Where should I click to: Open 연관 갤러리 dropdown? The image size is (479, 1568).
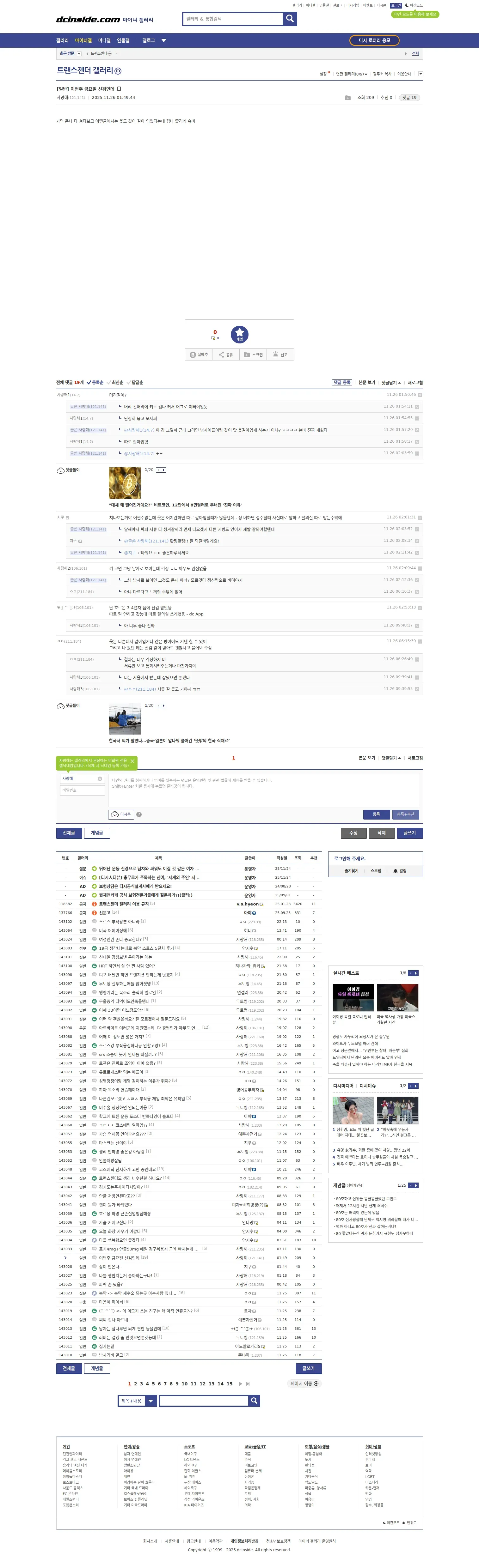352,74
